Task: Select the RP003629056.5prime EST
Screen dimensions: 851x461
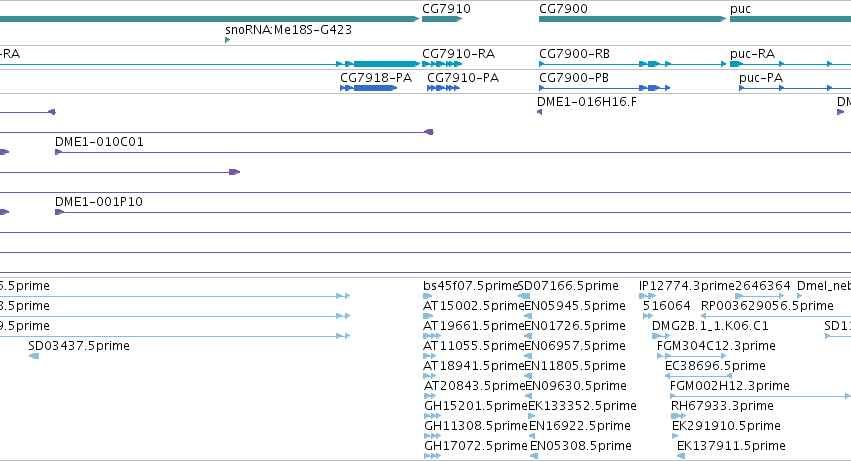Action: (767, 306)
